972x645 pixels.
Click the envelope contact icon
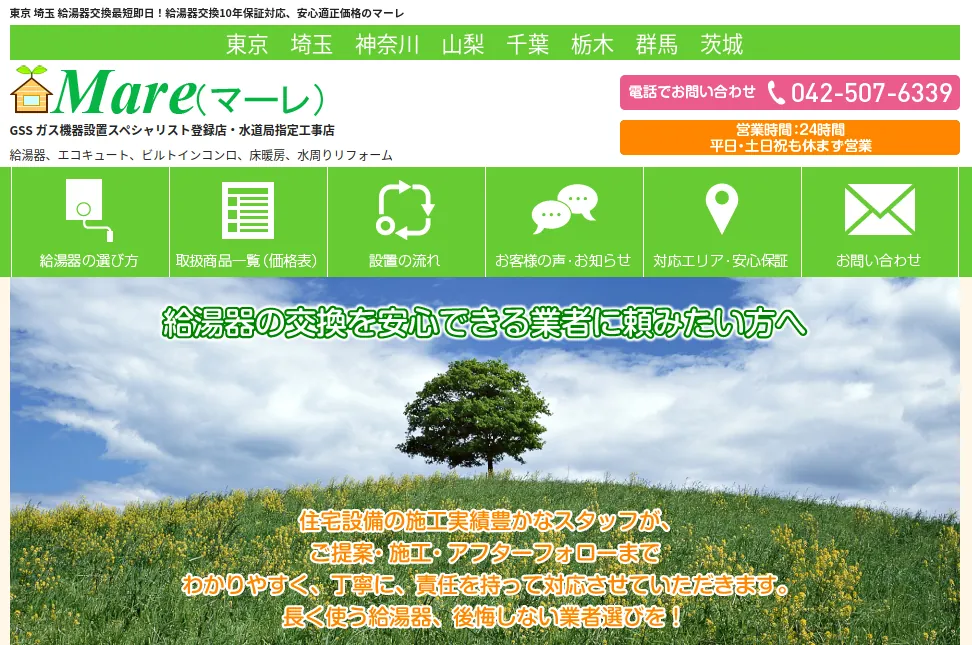(880, 209)
